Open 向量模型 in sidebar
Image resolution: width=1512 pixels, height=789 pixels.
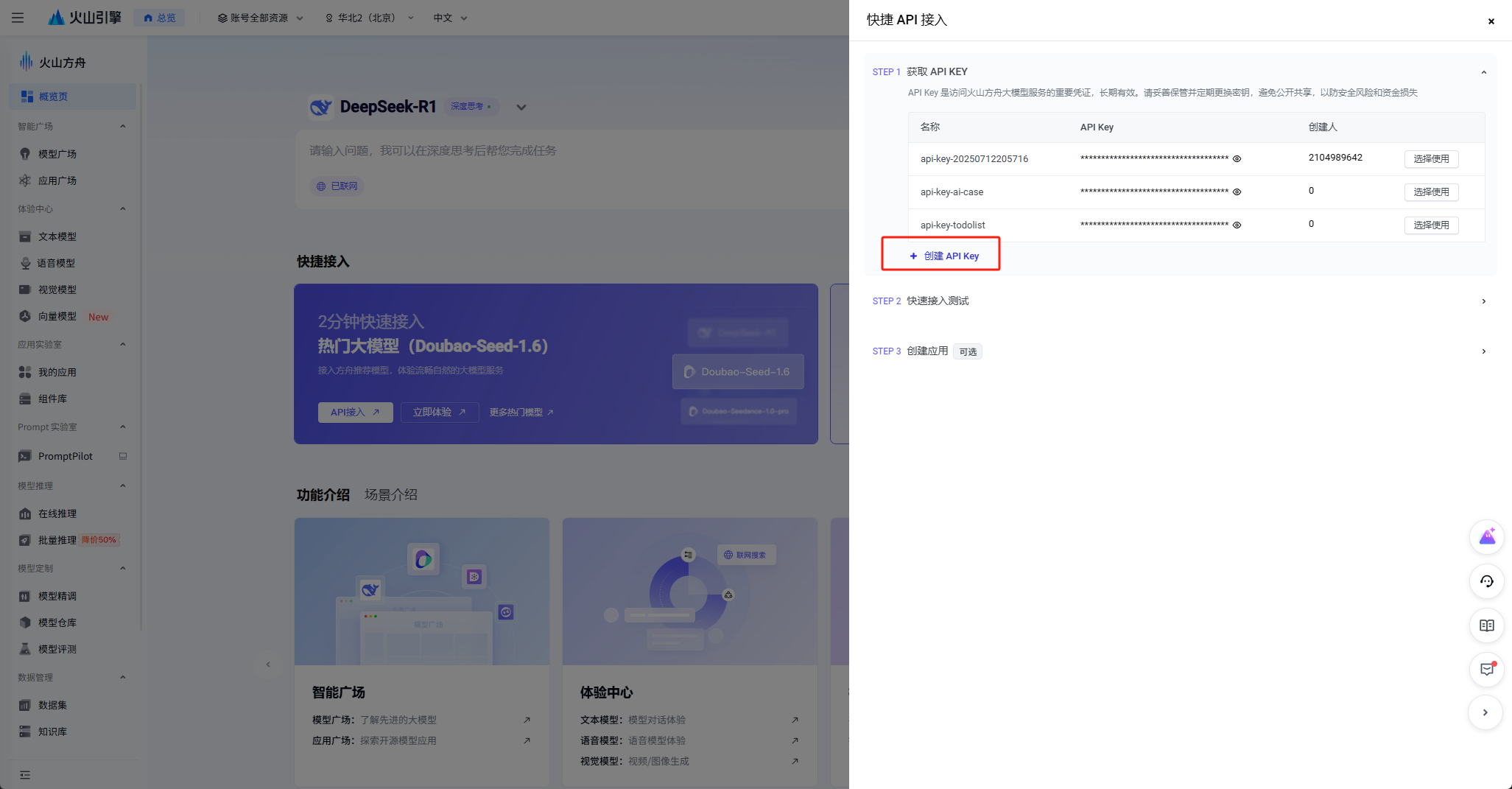click(57, 316)
